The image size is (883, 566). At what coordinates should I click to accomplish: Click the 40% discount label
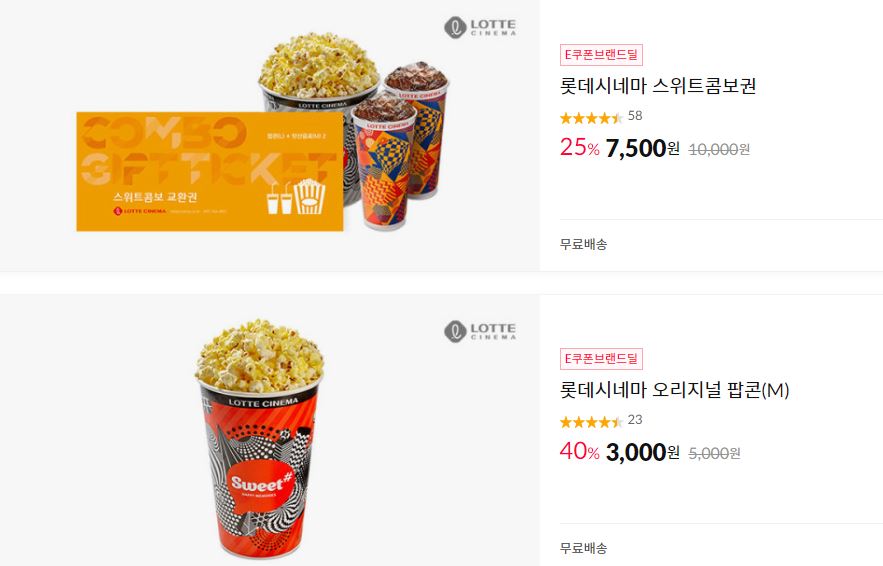(x=579, y=452)
